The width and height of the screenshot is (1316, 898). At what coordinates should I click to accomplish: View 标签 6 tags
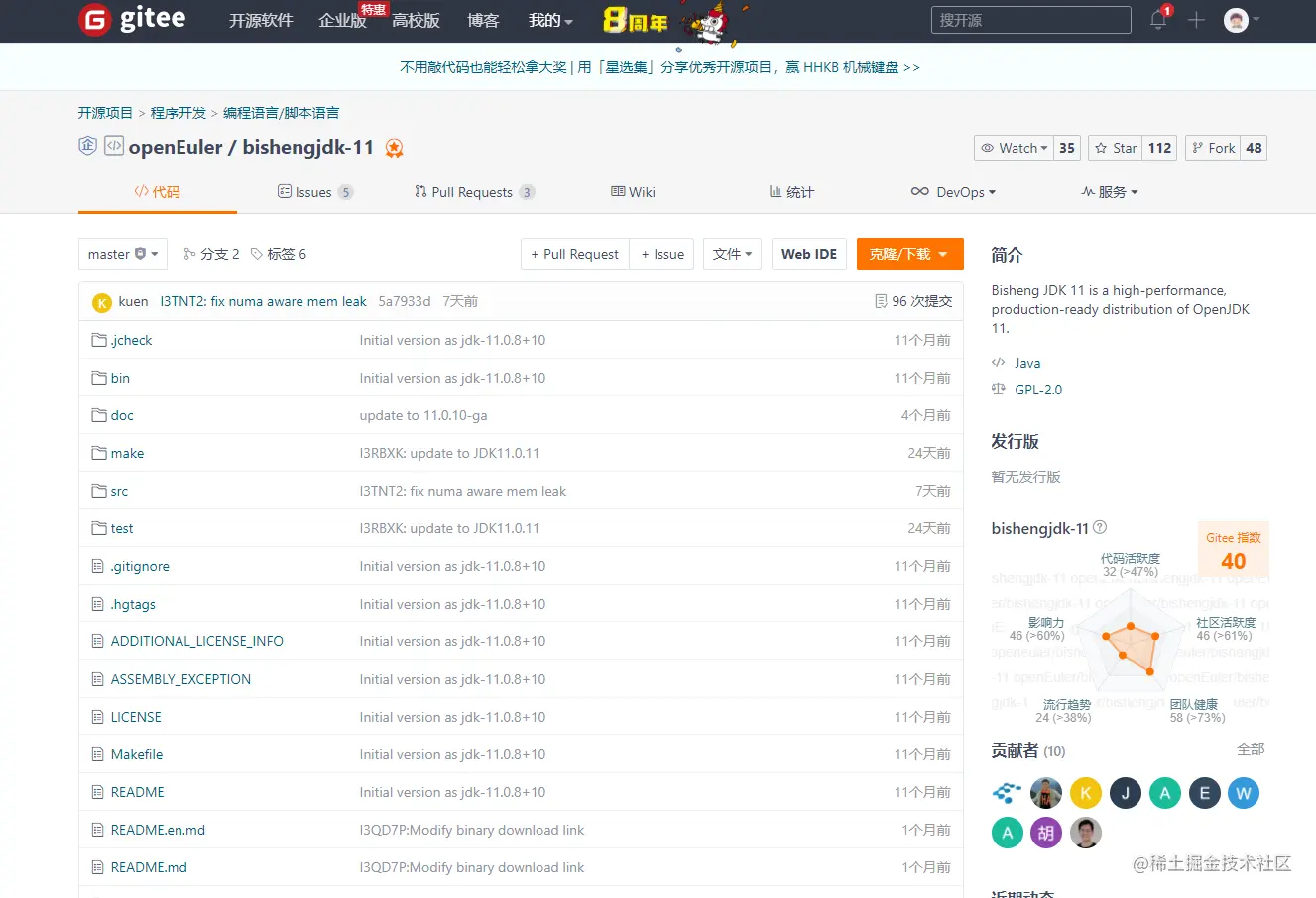pos(279,254)
